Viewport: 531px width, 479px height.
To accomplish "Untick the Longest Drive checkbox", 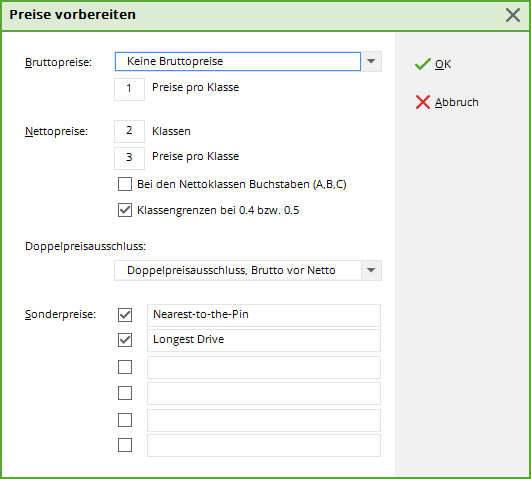I will (x=125, y=340).
